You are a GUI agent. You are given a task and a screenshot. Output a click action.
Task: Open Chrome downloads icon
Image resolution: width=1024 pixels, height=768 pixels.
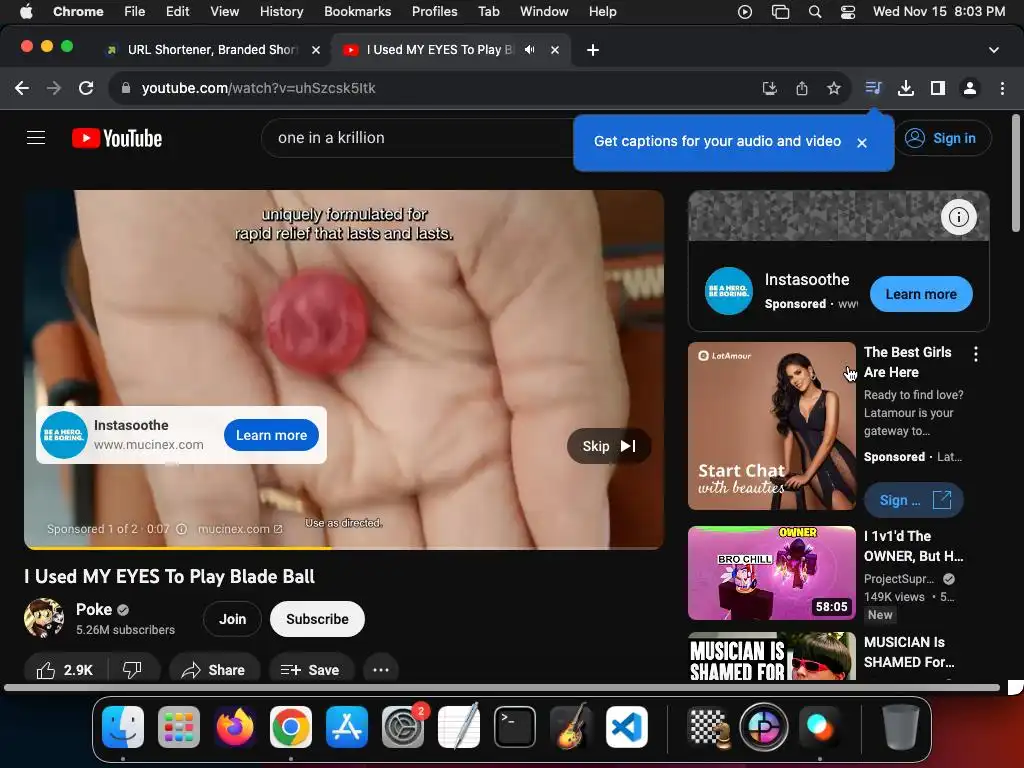point(906,88)
